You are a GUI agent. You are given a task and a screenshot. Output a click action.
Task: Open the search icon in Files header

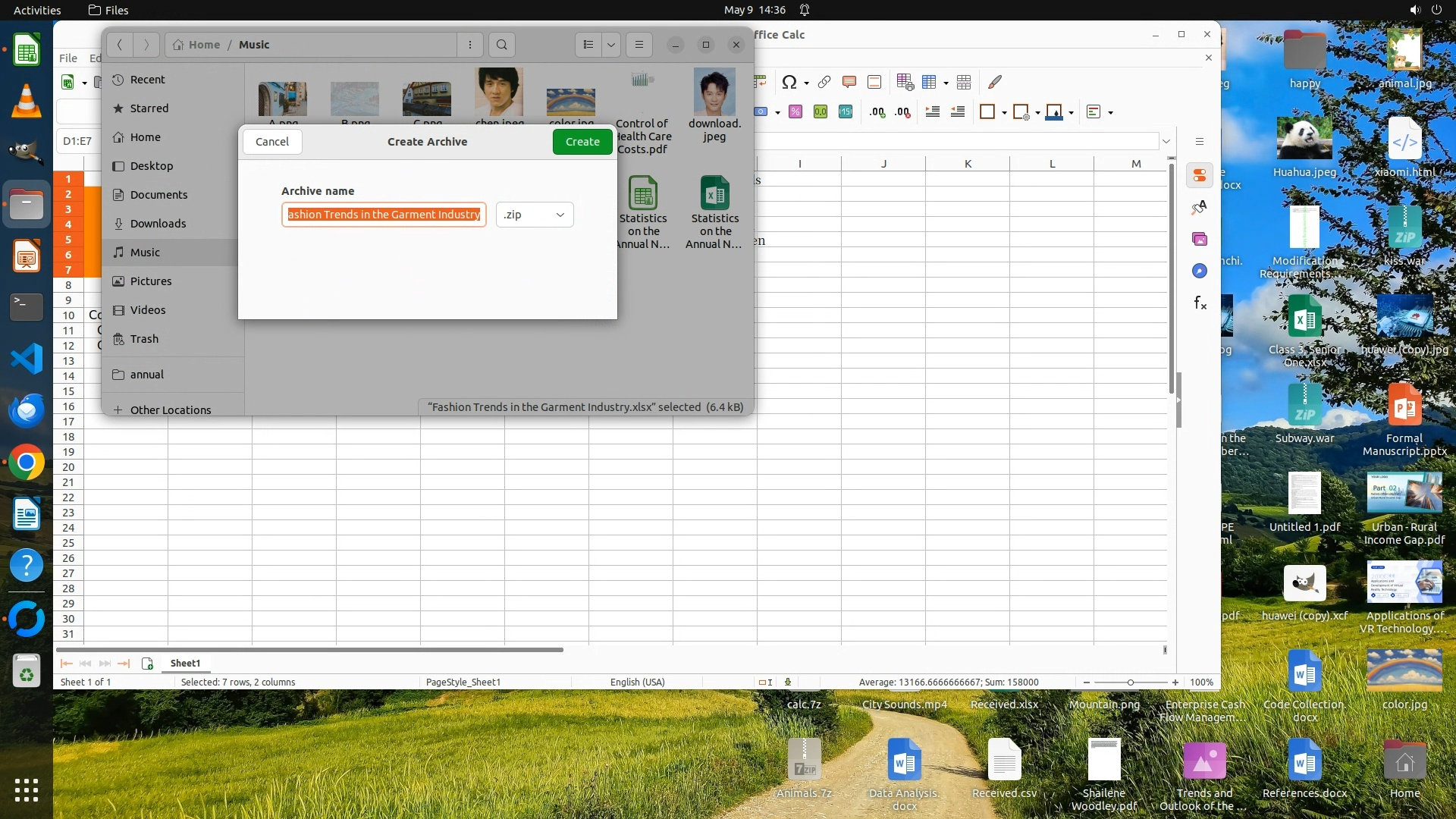[501, 45]
